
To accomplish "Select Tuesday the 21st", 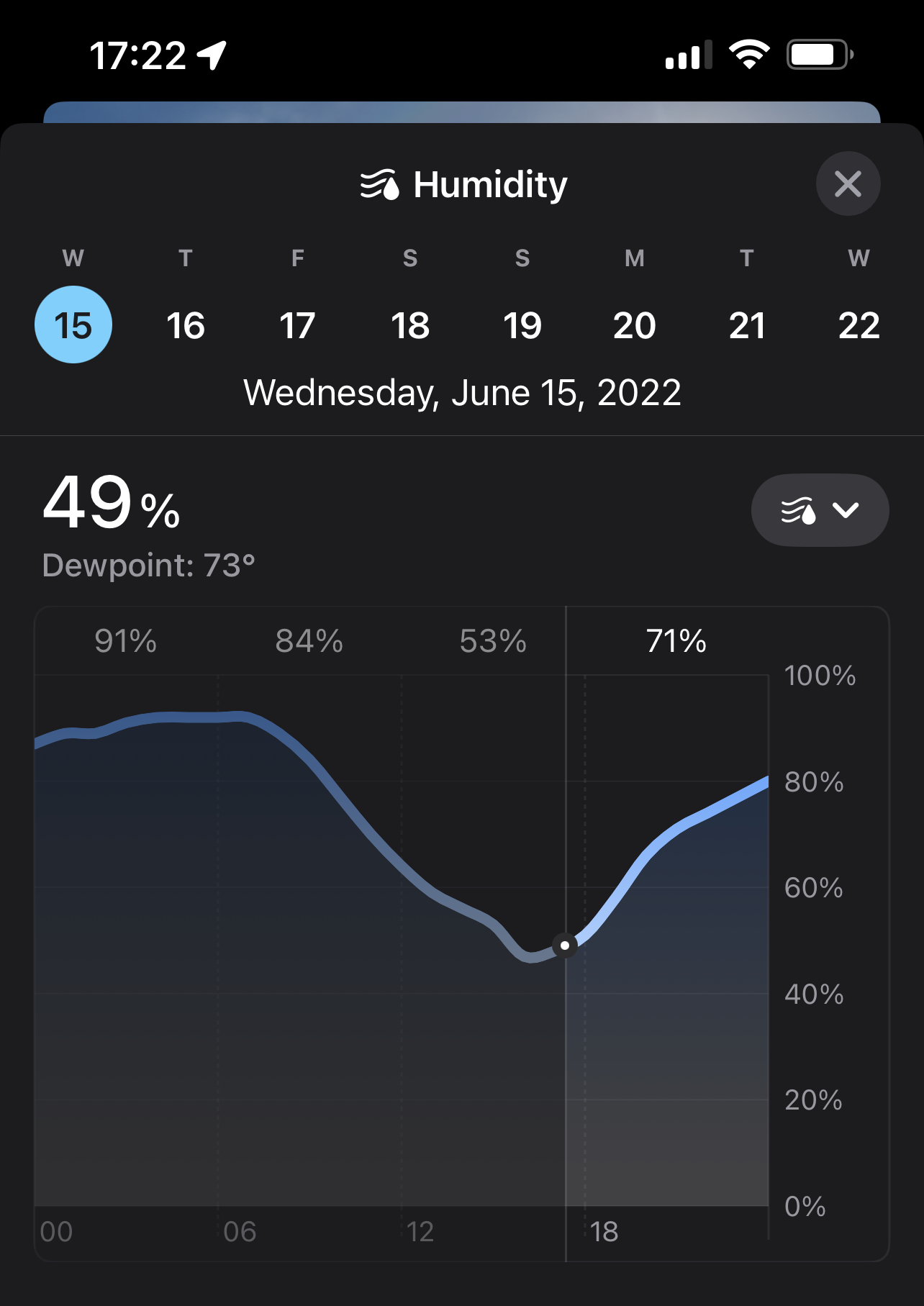I will pyautogui.click(x=747, y=325).
